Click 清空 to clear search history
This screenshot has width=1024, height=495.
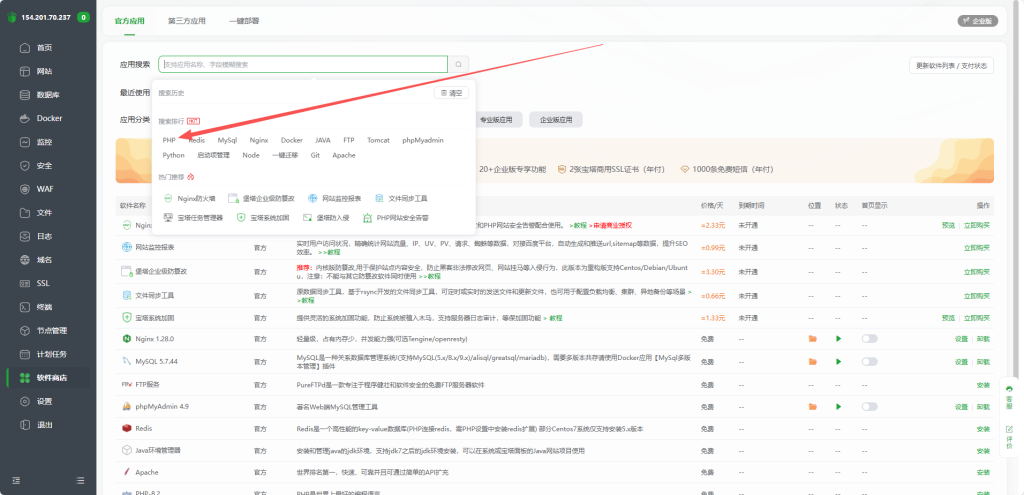(x=452, y=93)
